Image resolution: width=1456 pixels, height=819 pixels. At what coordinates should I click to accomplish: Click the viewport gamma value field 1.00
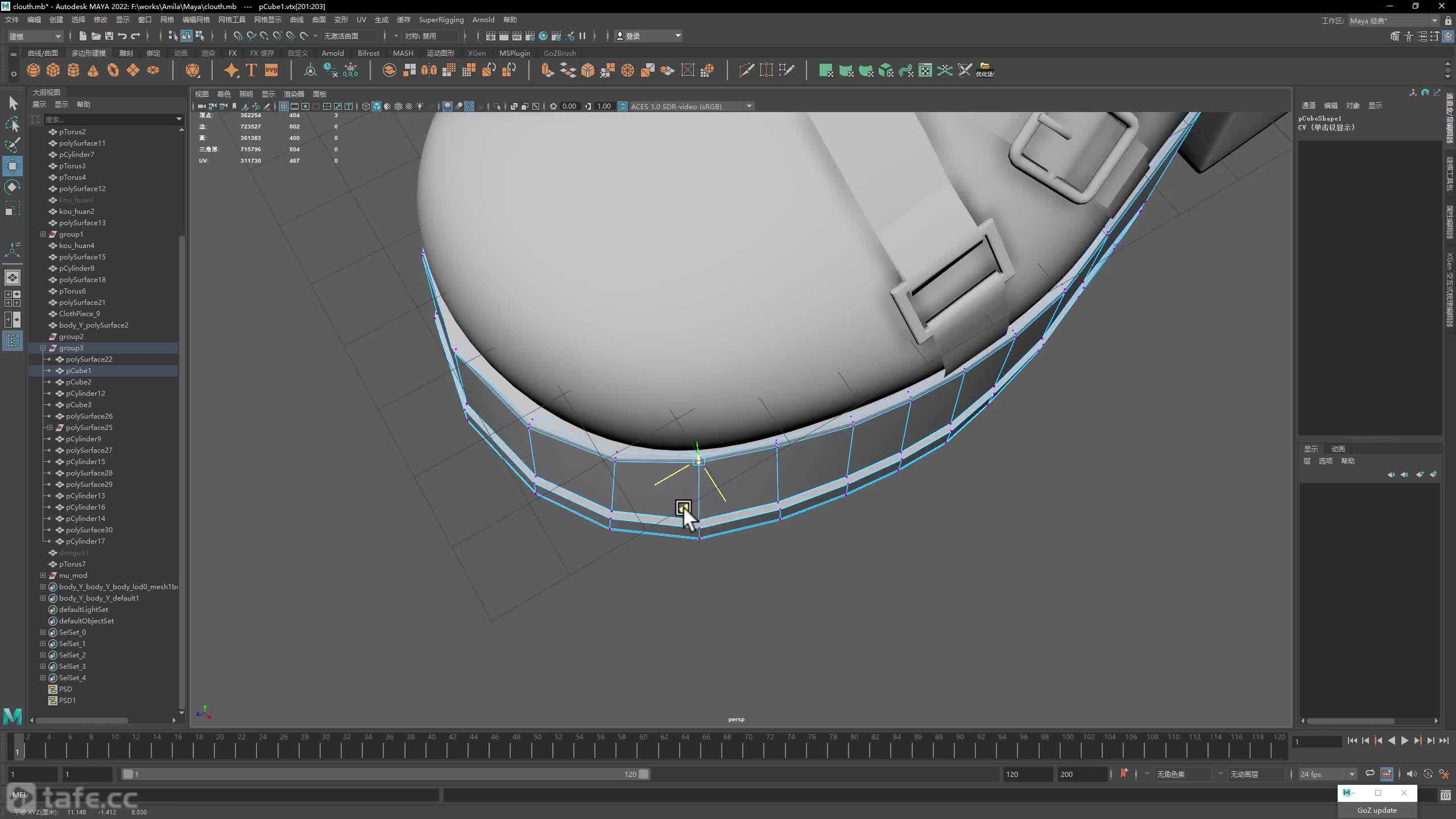tap(604, 106)
